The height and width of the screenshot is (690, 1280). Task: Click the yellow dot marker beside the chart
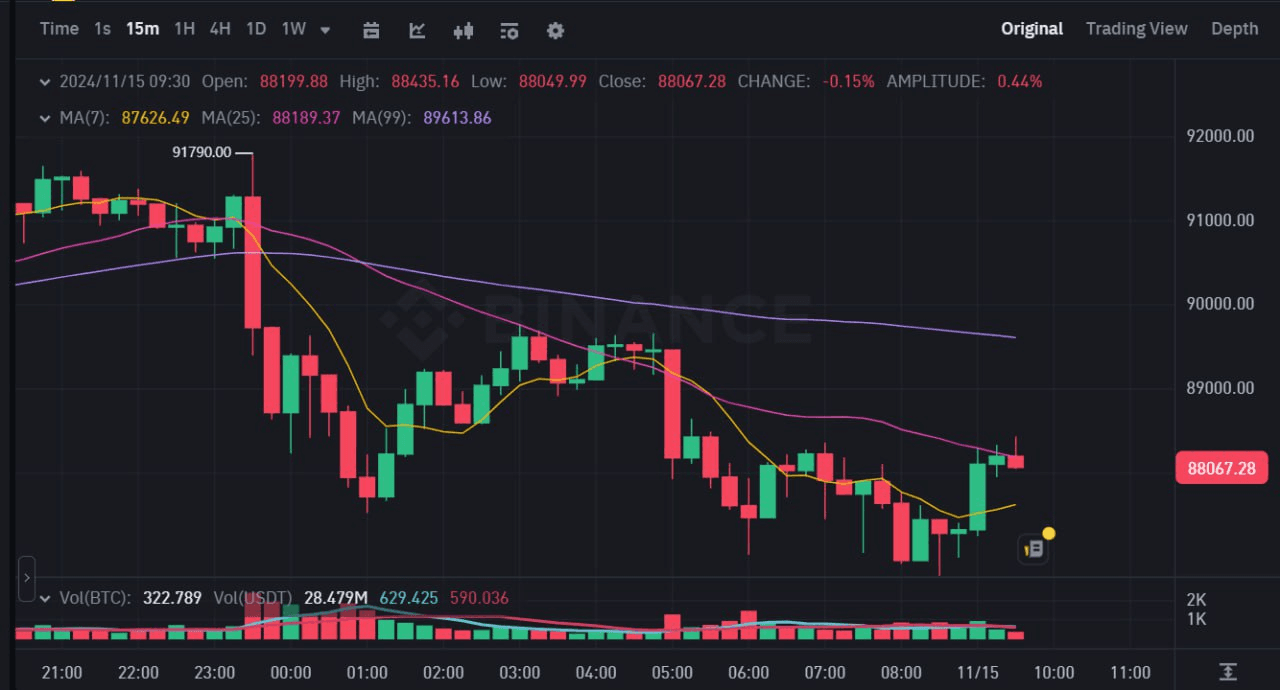pos(1048,533)
